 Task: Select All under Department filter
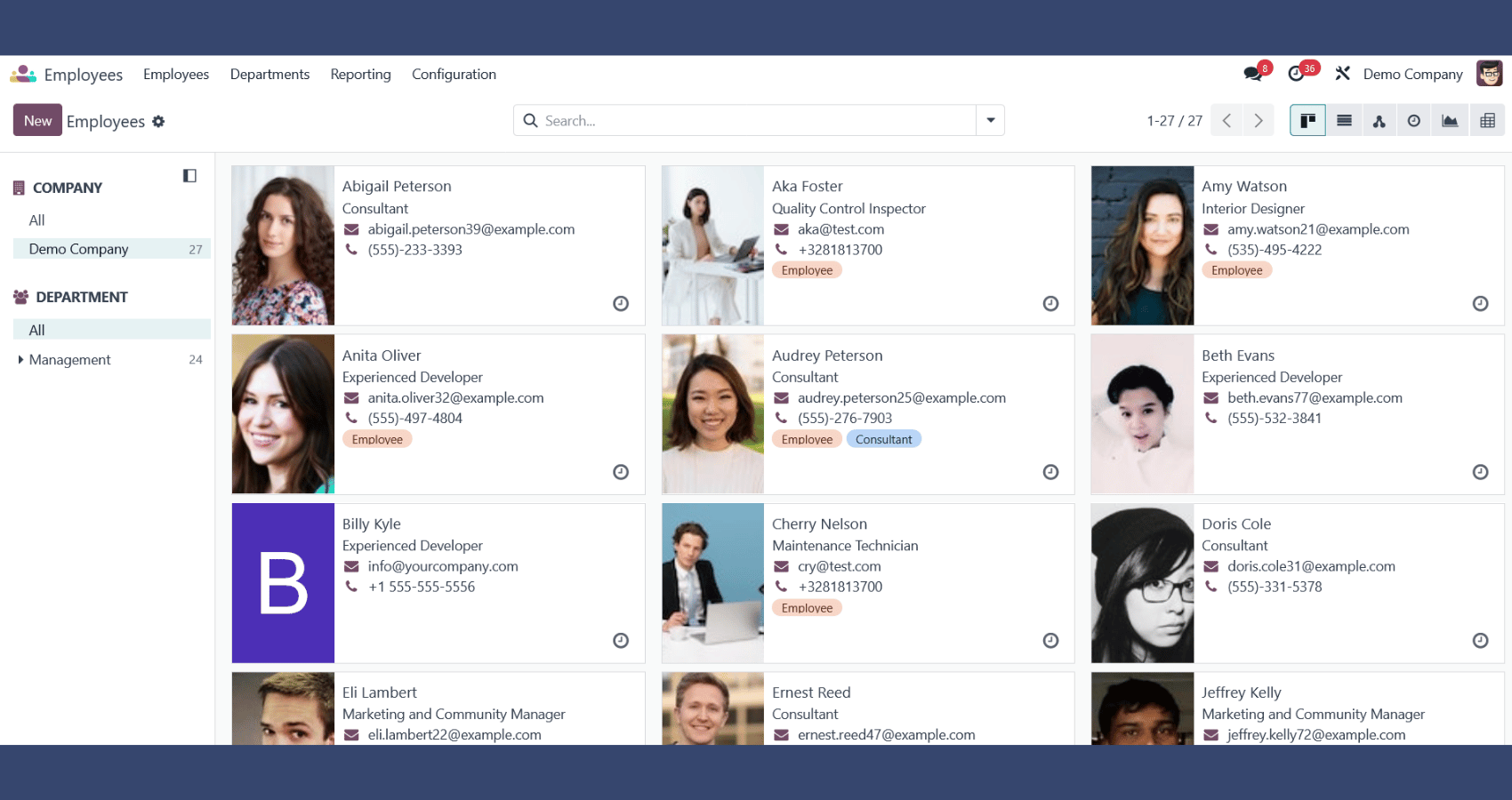tap(112, 330)
